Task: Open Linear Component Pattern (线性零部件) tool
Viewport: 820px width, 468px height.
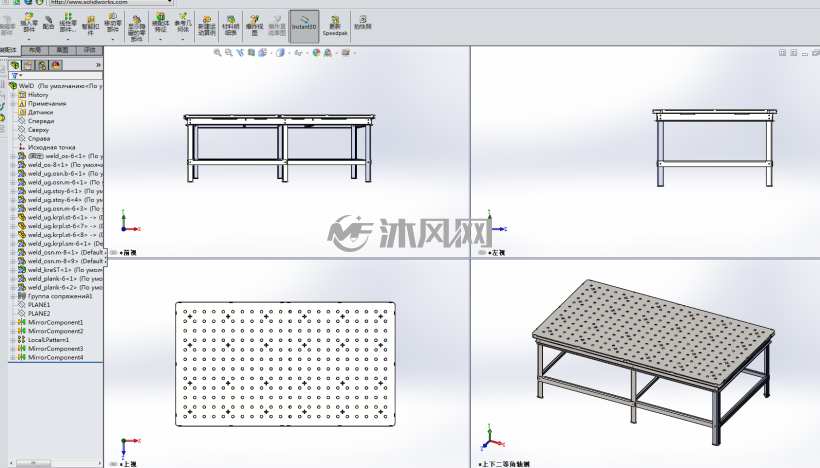Action: tap(68, 24)
